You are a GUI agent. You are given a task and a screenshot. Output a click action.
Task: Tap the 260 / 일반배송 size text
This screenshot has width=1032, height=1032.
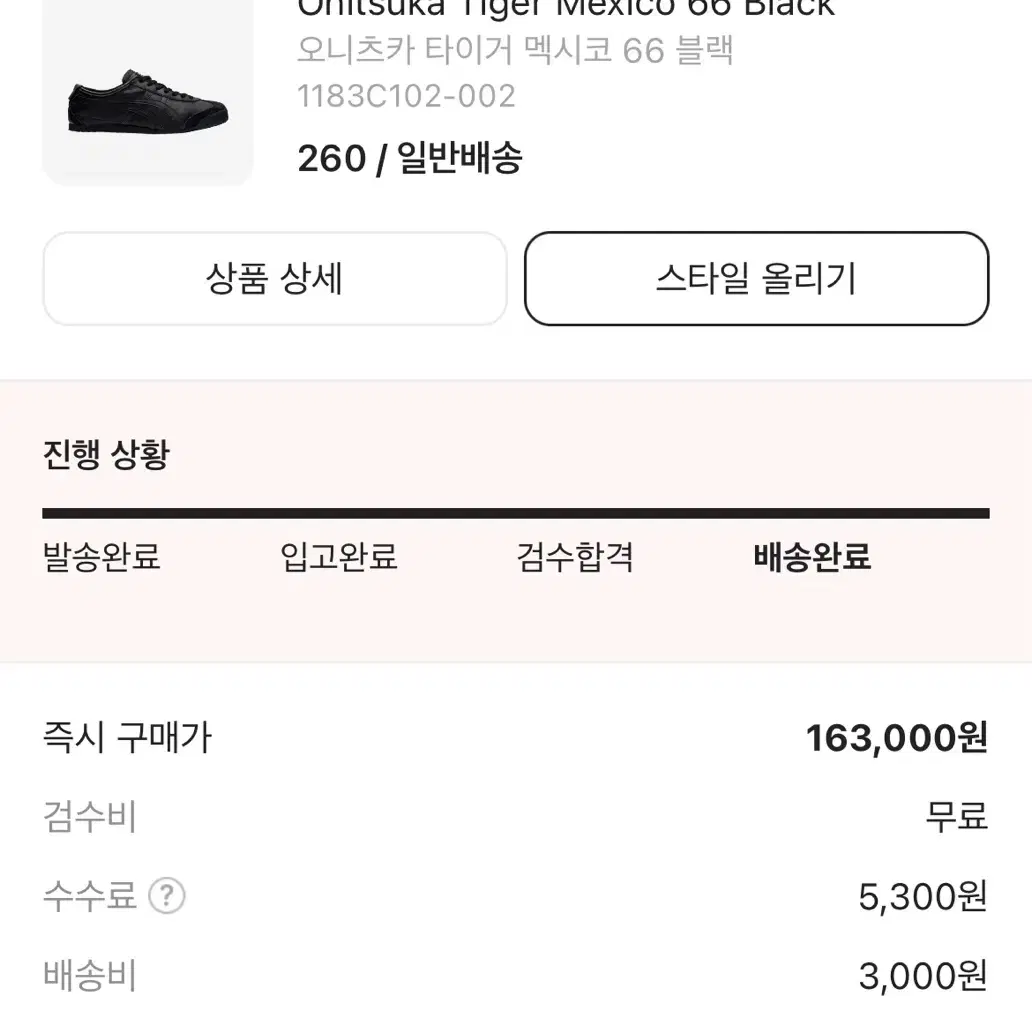410,159
